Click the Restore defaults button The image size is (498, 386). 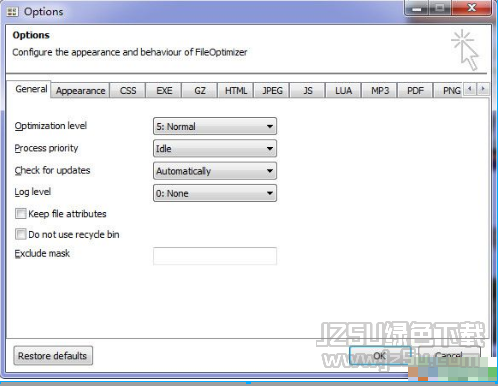[53, 356]
